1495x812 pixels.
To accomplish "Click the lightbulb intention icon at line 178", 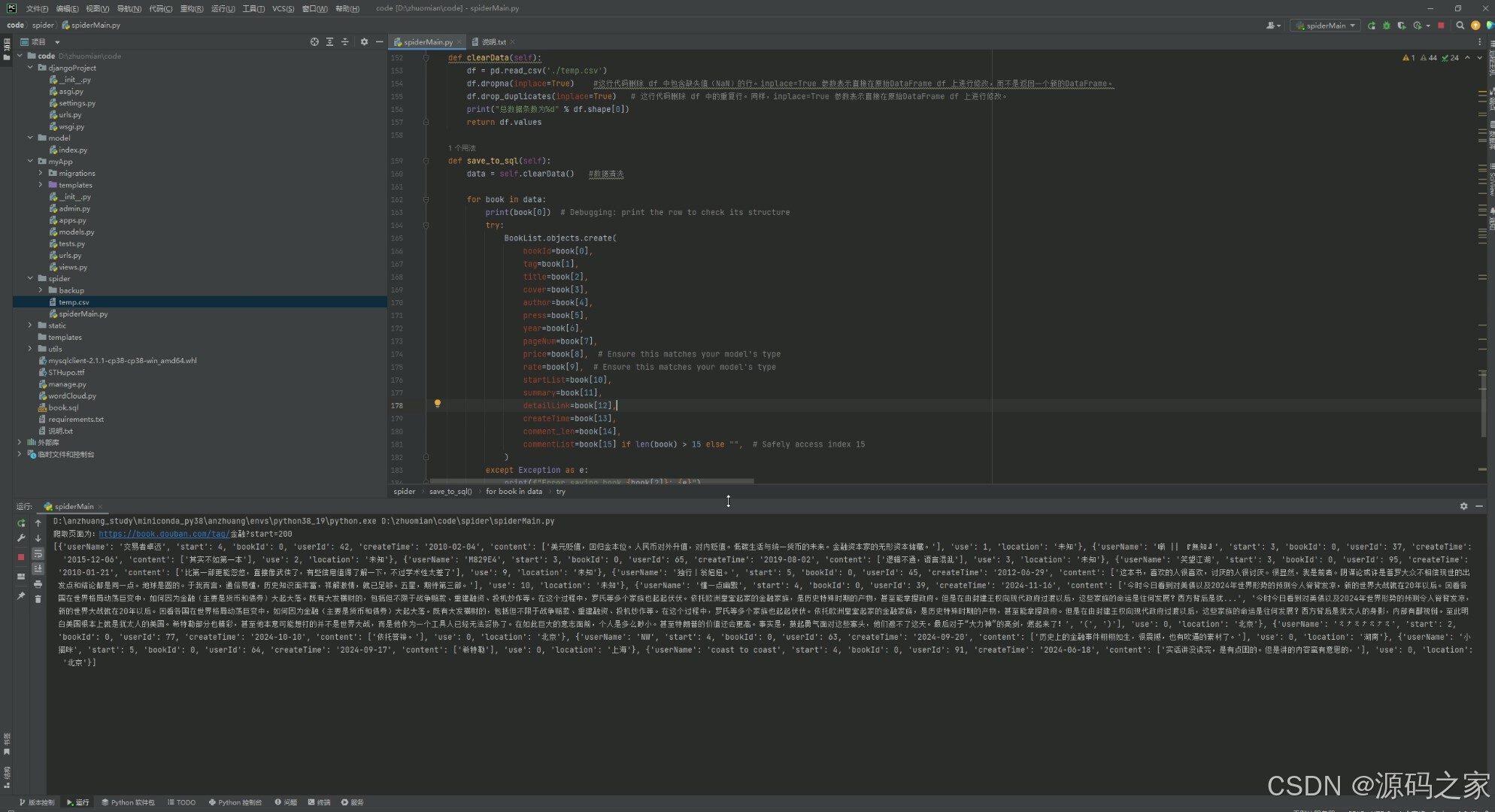I will [x=437, y=404].
